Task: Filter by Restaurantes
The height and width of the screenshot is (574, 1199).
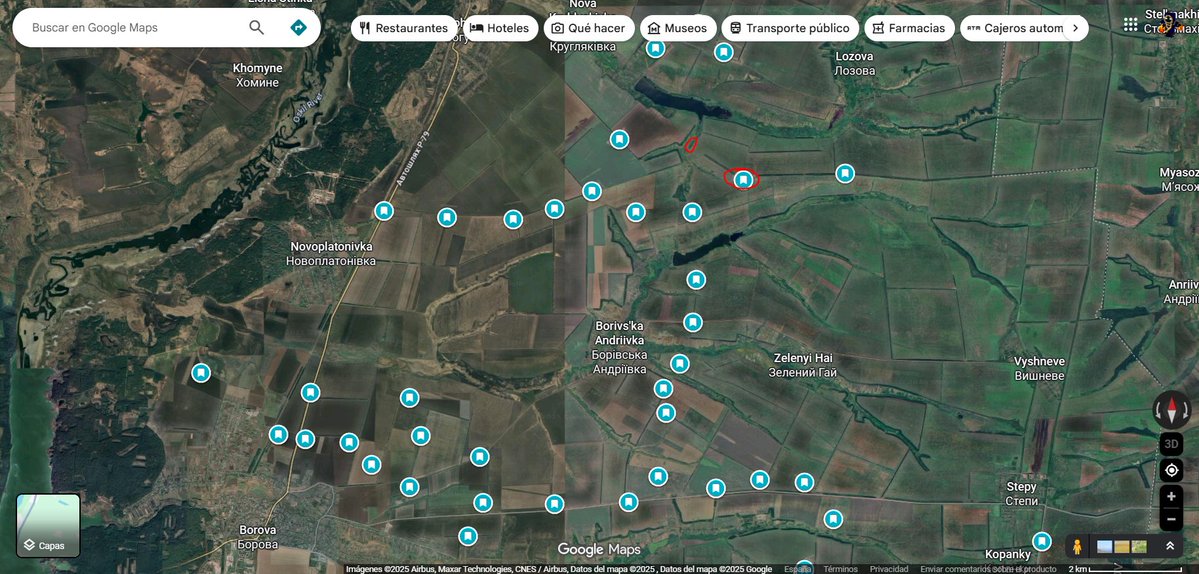Action: pyautogui.click(x=404, y=28)
